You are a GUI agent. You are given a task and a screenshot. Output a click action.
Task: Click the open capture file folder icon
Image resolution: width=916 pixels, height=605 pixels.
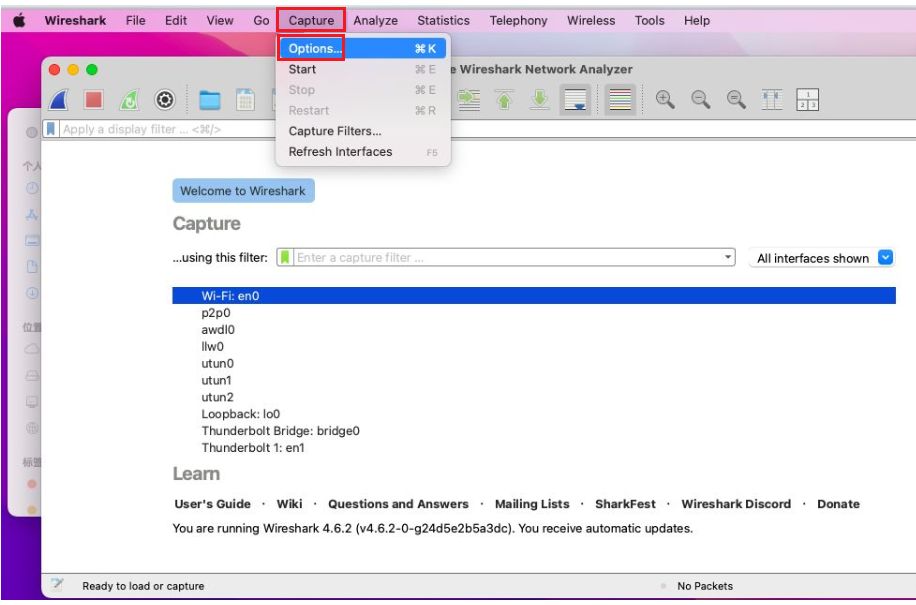[x=209, y=99]
